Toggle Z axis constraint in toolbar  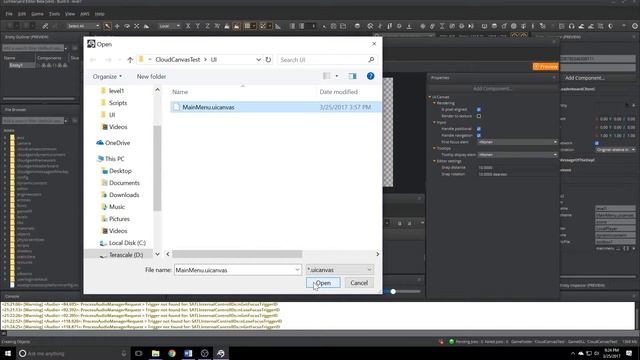point(207,26)
